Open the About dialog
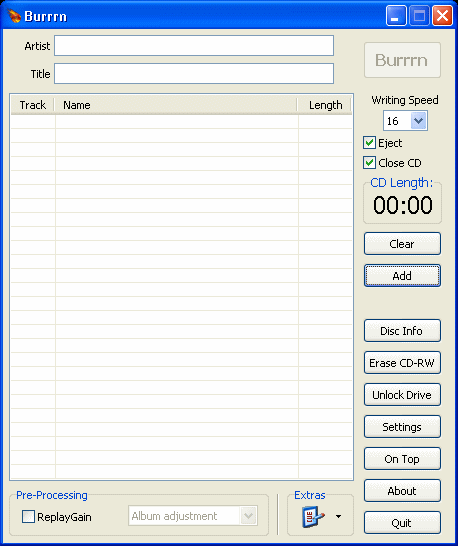This screenshot has height=546, width=458. [x=402, y=491]
